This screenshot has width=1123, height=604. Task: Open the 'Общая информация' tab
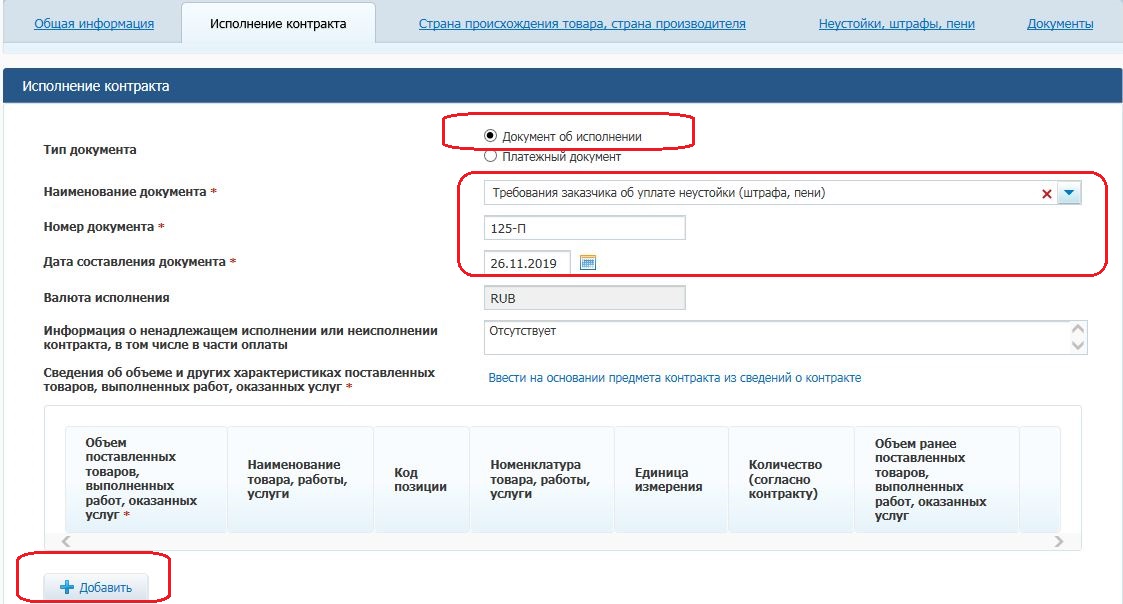94,23
